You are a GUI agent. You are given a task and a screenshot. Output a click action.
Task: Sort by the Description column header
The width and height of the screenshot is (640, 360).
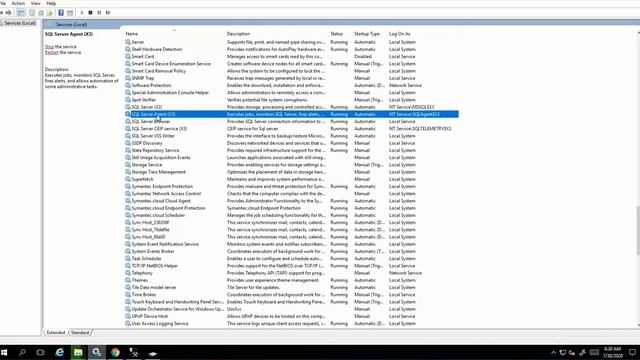[238, 34]
